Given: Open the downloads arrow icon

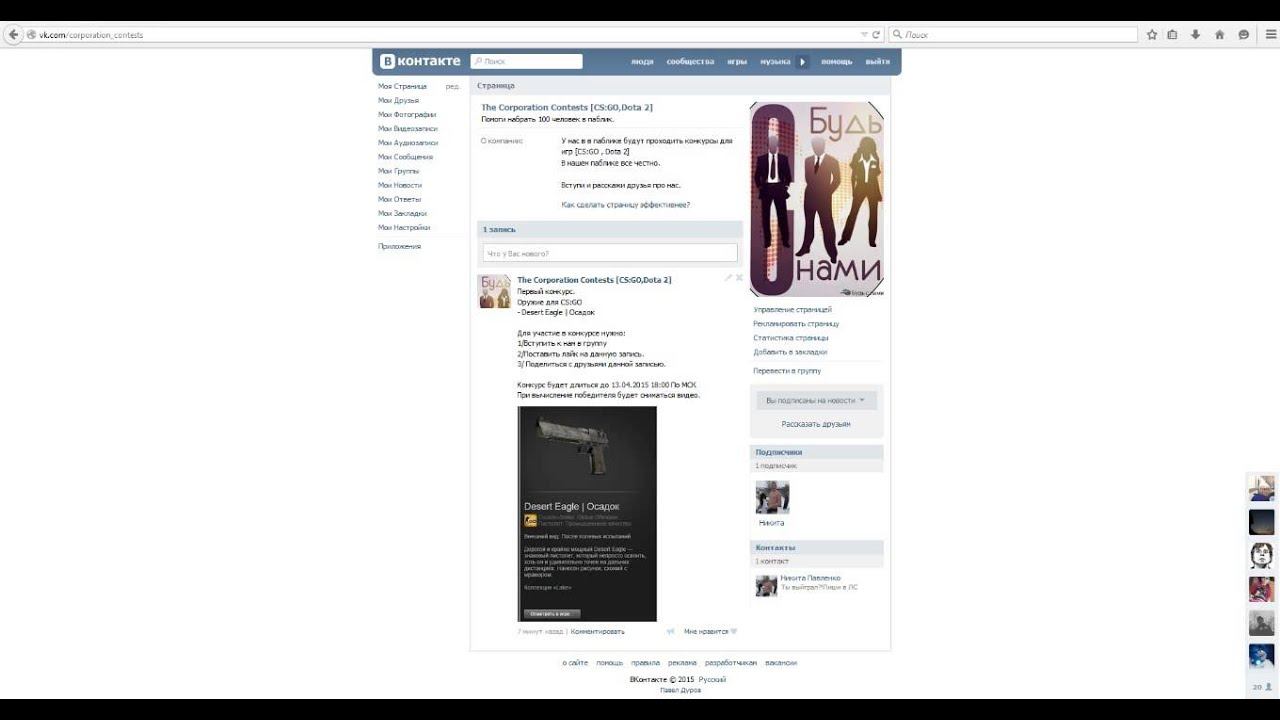Looking at the screenshot, I should (x=1195, y=34).
